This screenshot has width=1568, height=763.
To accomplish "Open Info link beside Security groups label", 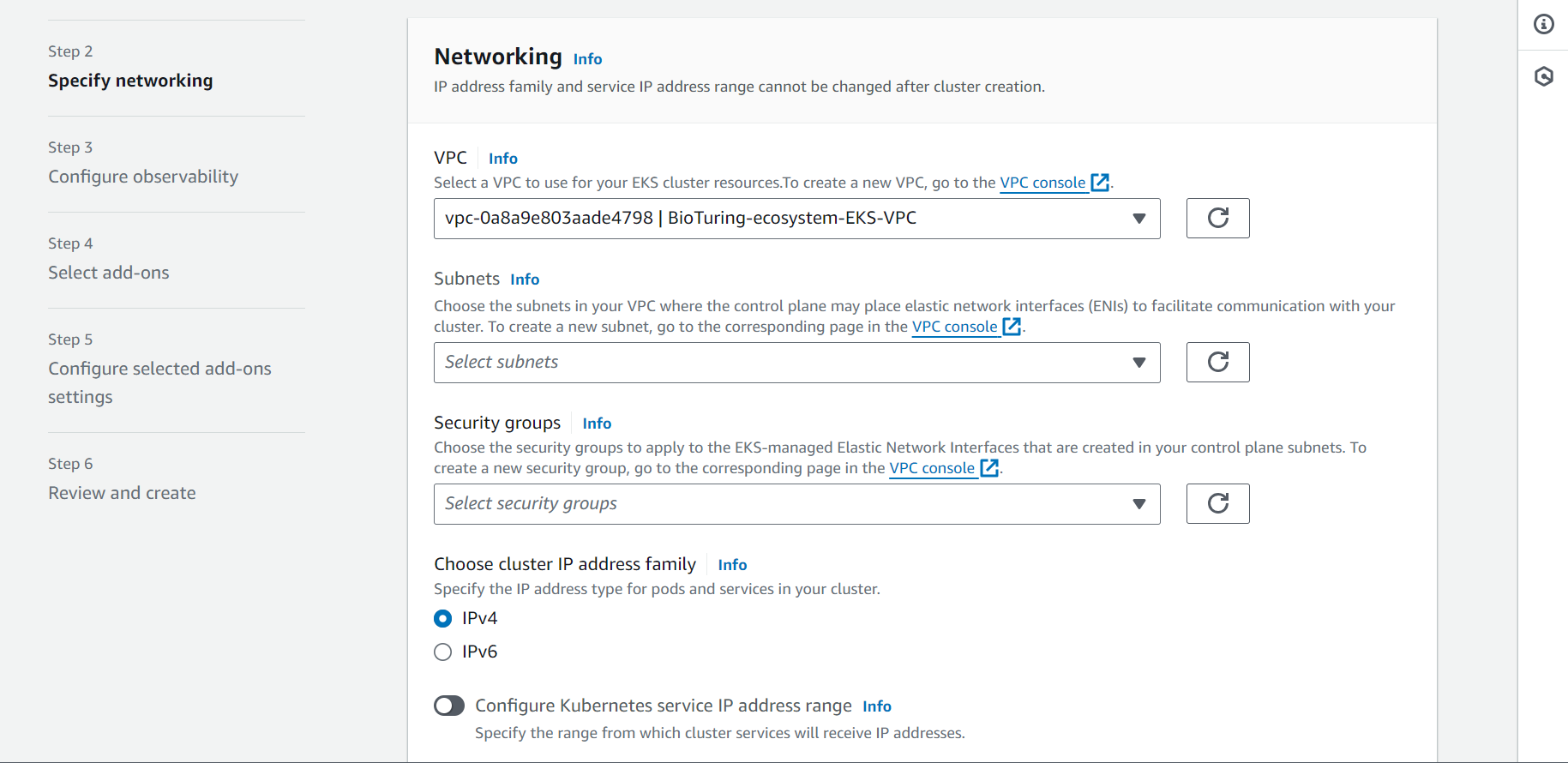I will tap(597, 424).
